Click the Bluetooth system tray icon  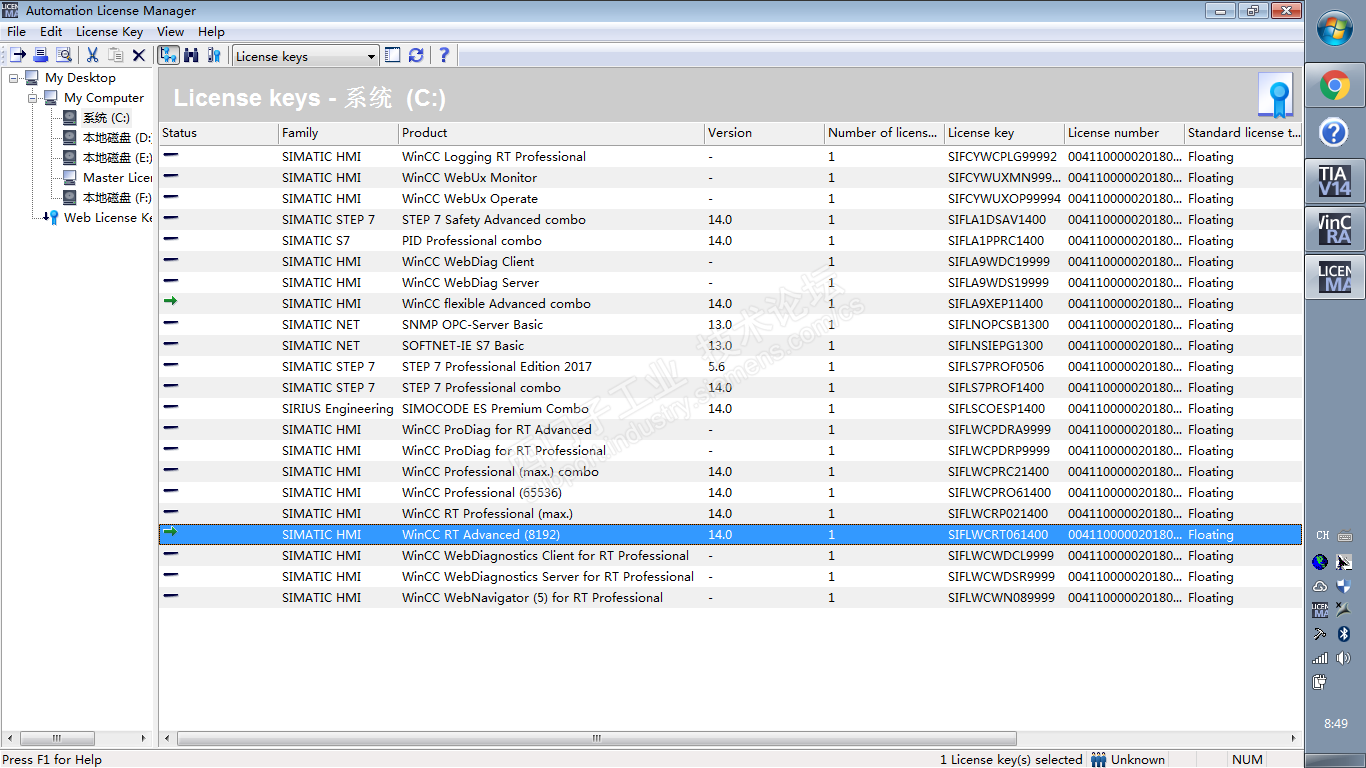coord(1345,634)
